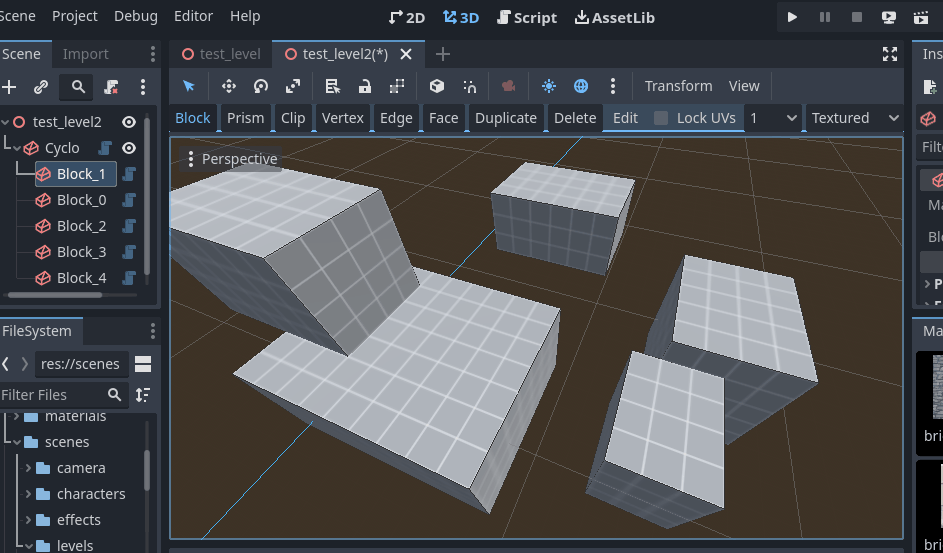Open the Debug menu
This screenshot has width=943, height=553.
(x=136, y=16)
